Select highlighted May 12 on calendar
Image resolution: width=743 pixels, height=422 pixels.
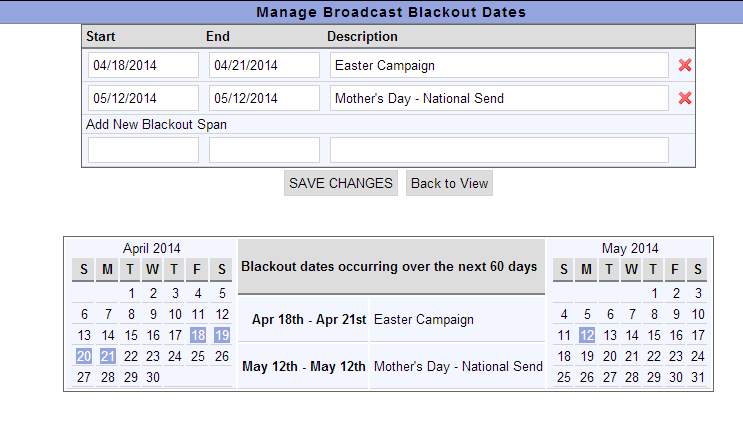[587, 335]
